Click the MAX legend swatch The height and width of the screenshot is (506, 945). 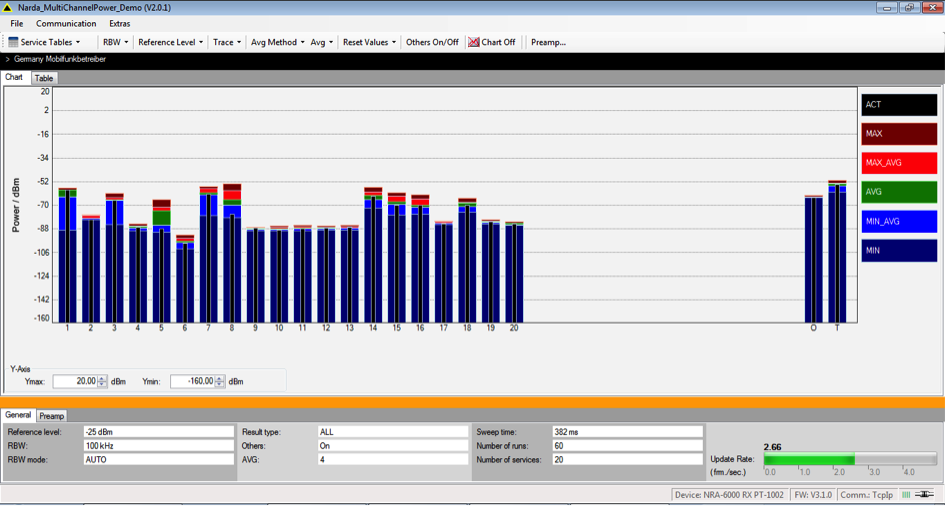[899, 134]
